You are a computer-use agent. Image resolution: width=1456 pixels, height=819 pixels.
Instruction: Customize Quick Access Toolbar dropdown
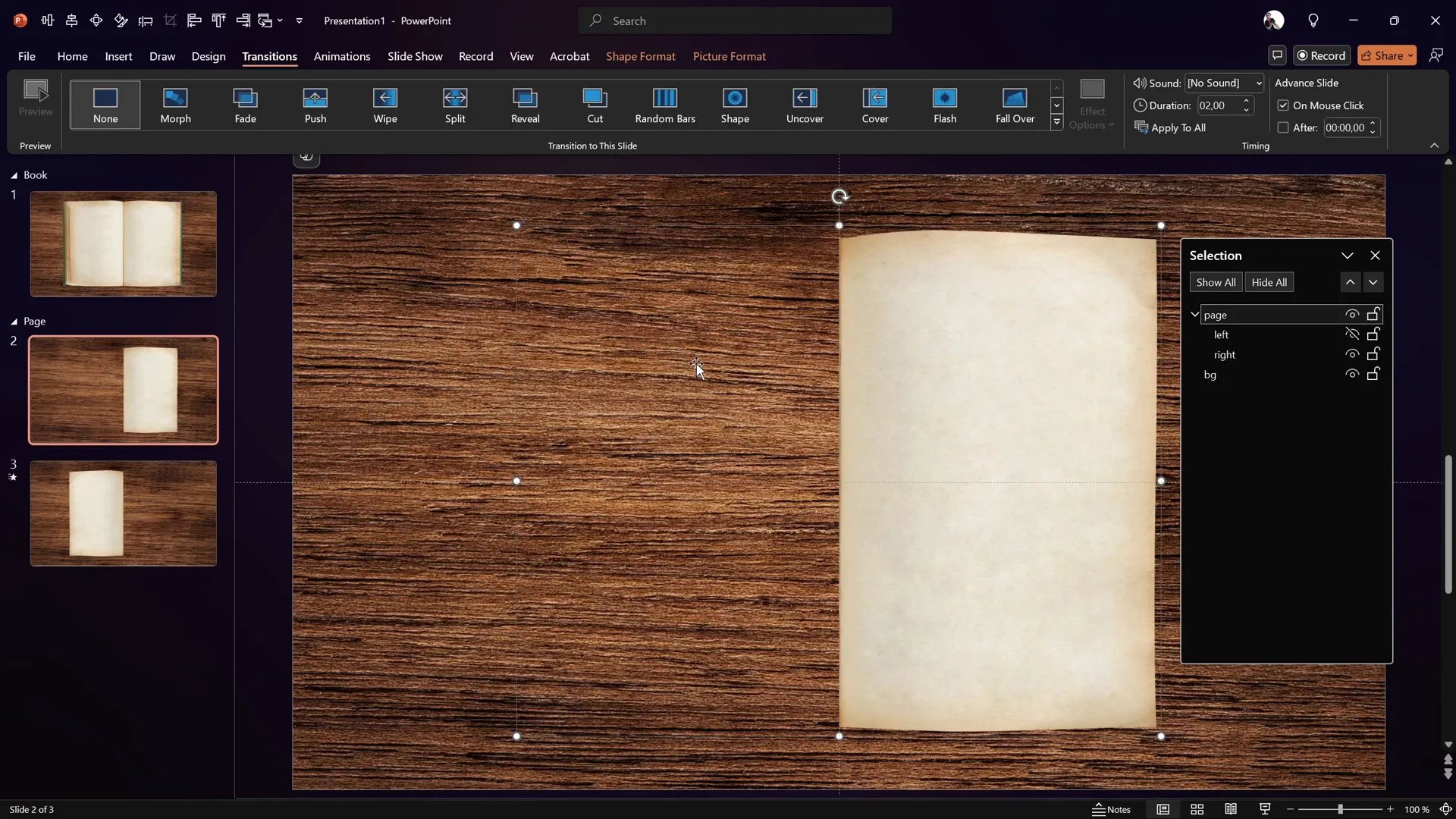pyautogui.click(x=300, y=20)
